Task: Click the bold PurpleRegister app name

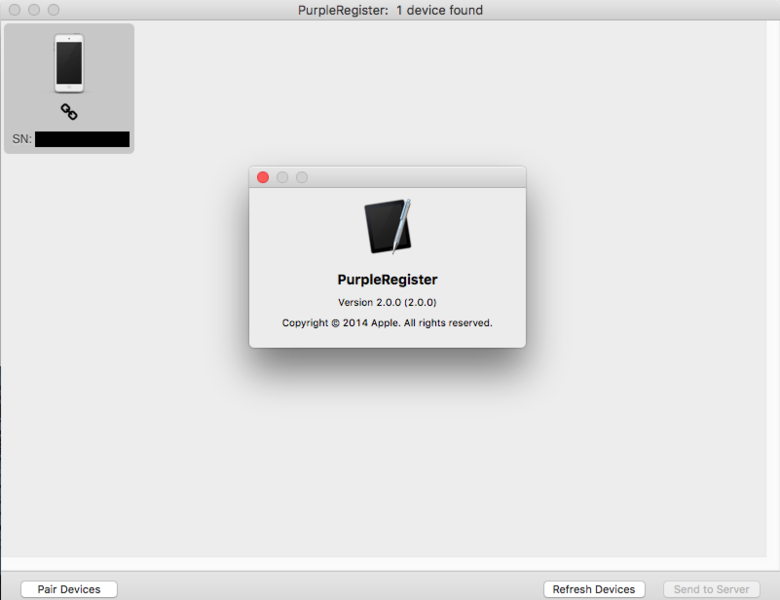Action: click(387, 280)
